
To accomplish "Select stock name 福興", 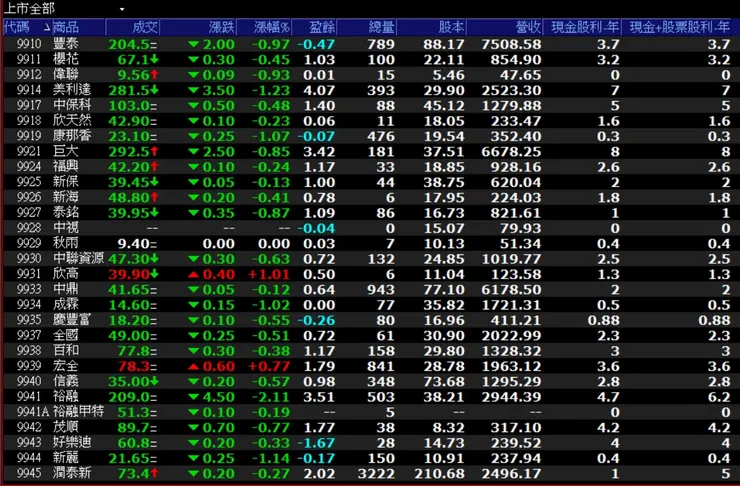I will click(x=66, y=166).
